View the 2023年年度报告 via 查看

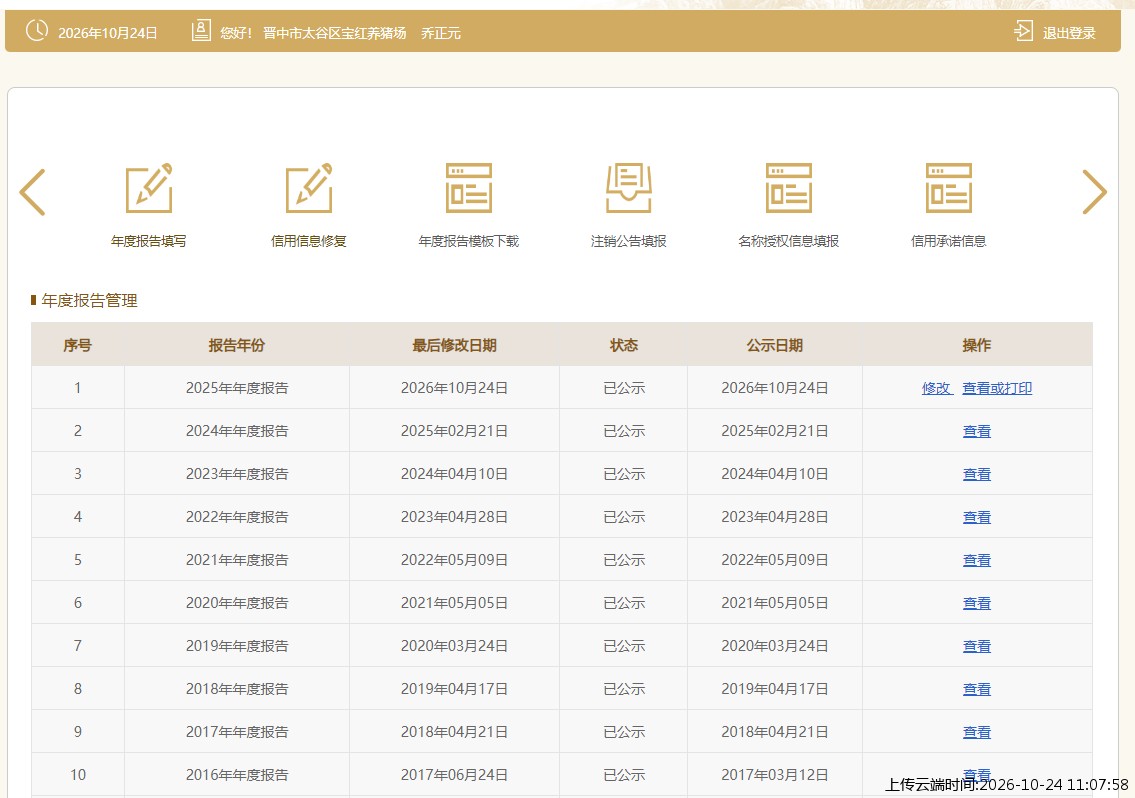(x=977, y=474)
